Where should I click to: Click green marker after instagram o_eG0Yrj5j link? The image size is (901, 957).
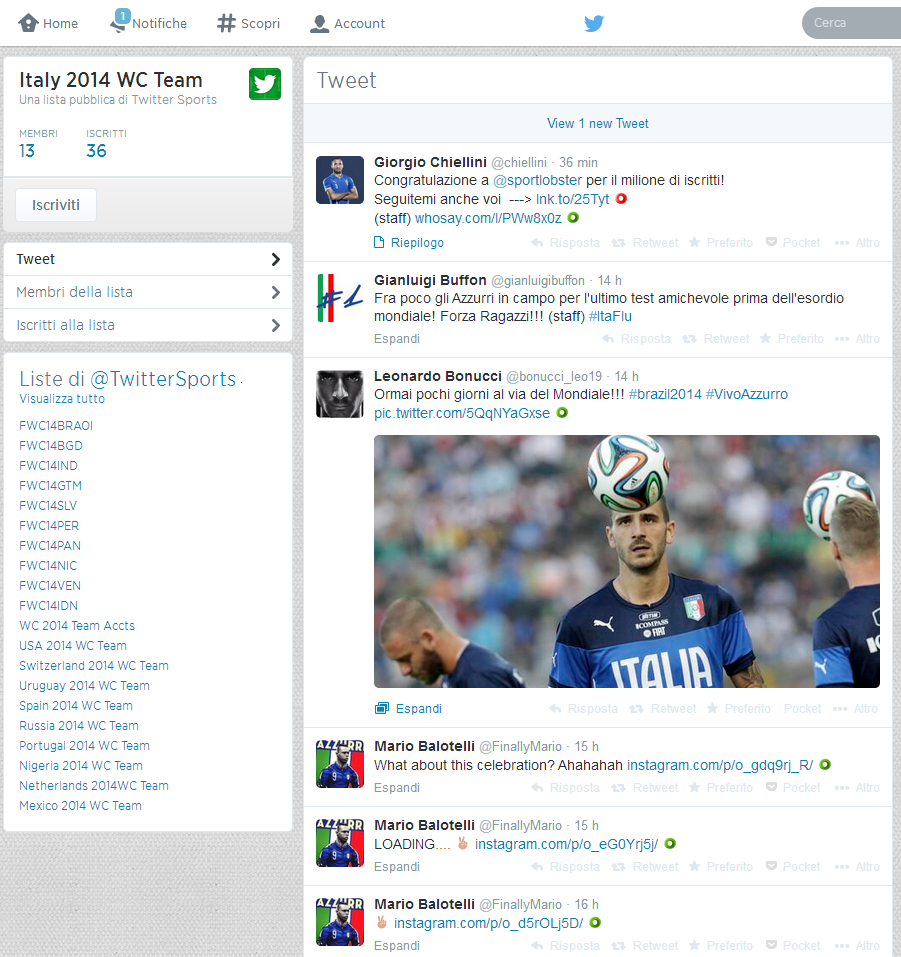coord(670,843)
